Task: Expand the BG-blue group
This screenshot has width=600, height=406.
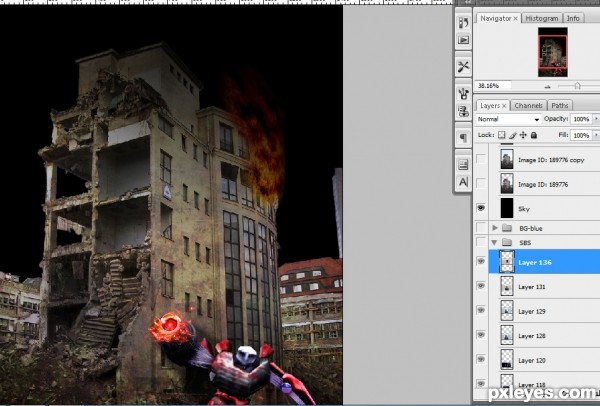Action: (495, 228)
